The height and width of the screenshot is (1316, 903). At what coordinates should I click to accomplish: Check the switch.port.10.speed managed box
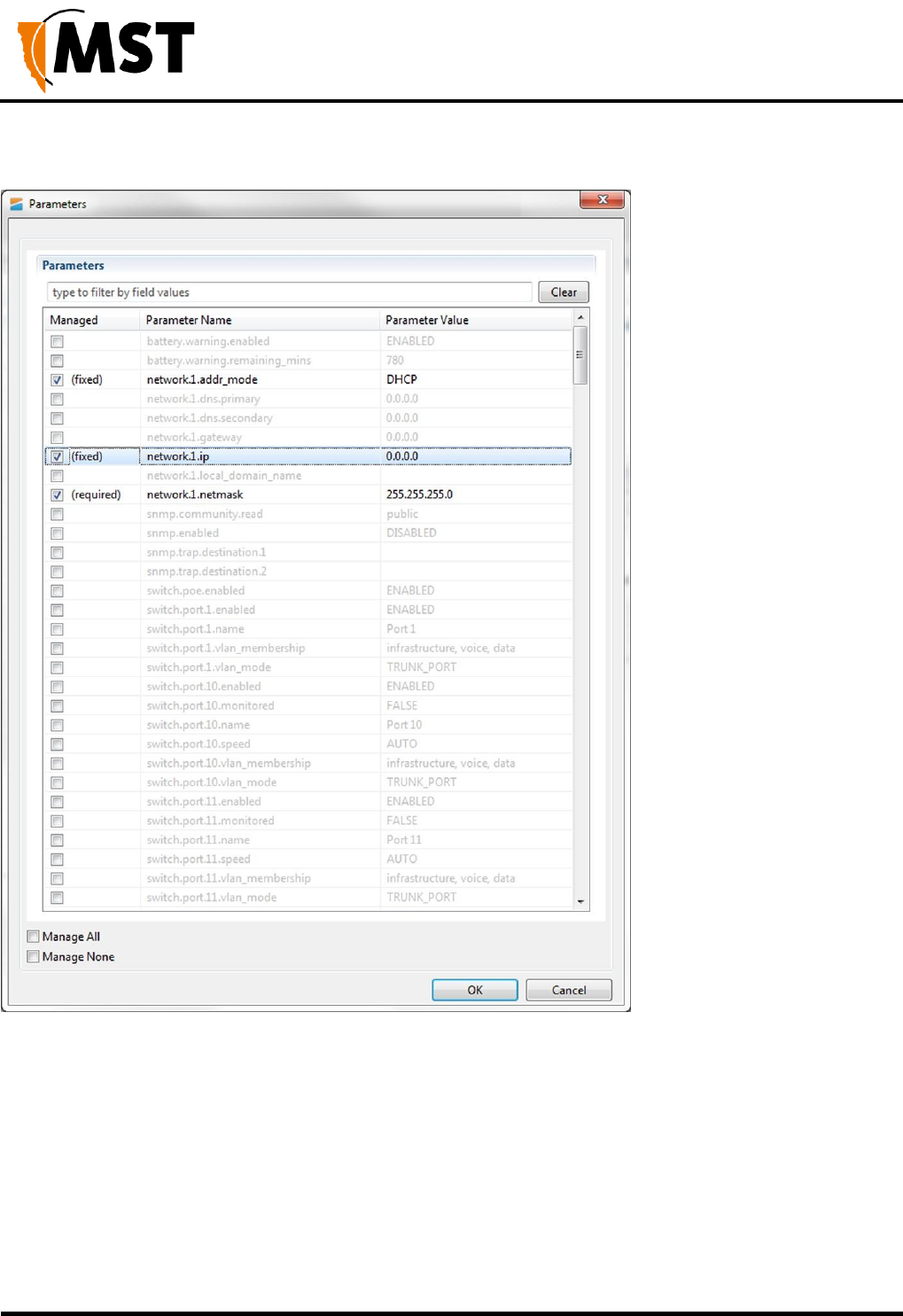(57, 744)
